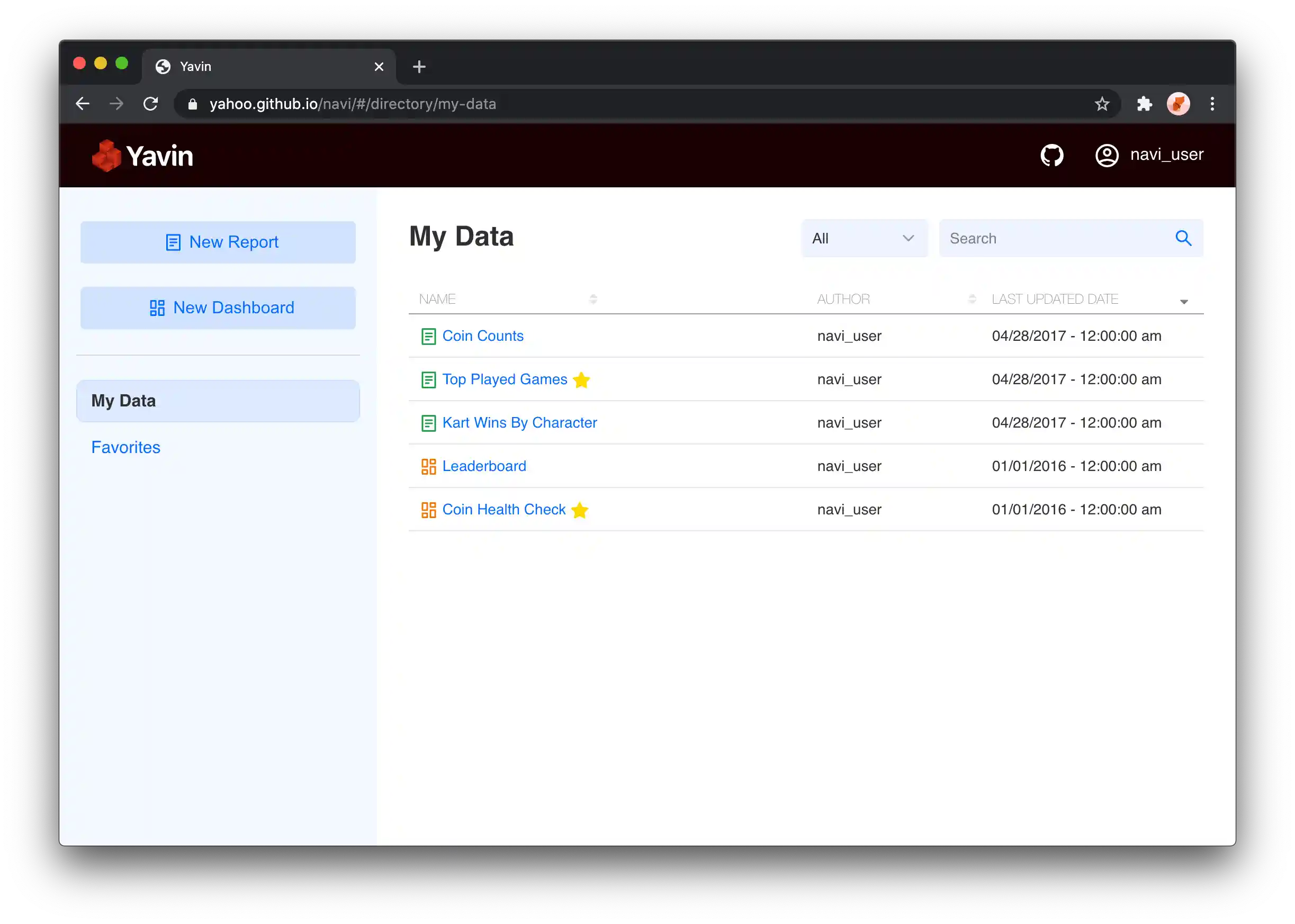
Task: Toggle the favorite star on Coin Health Check
Action: tap(580, 510)
